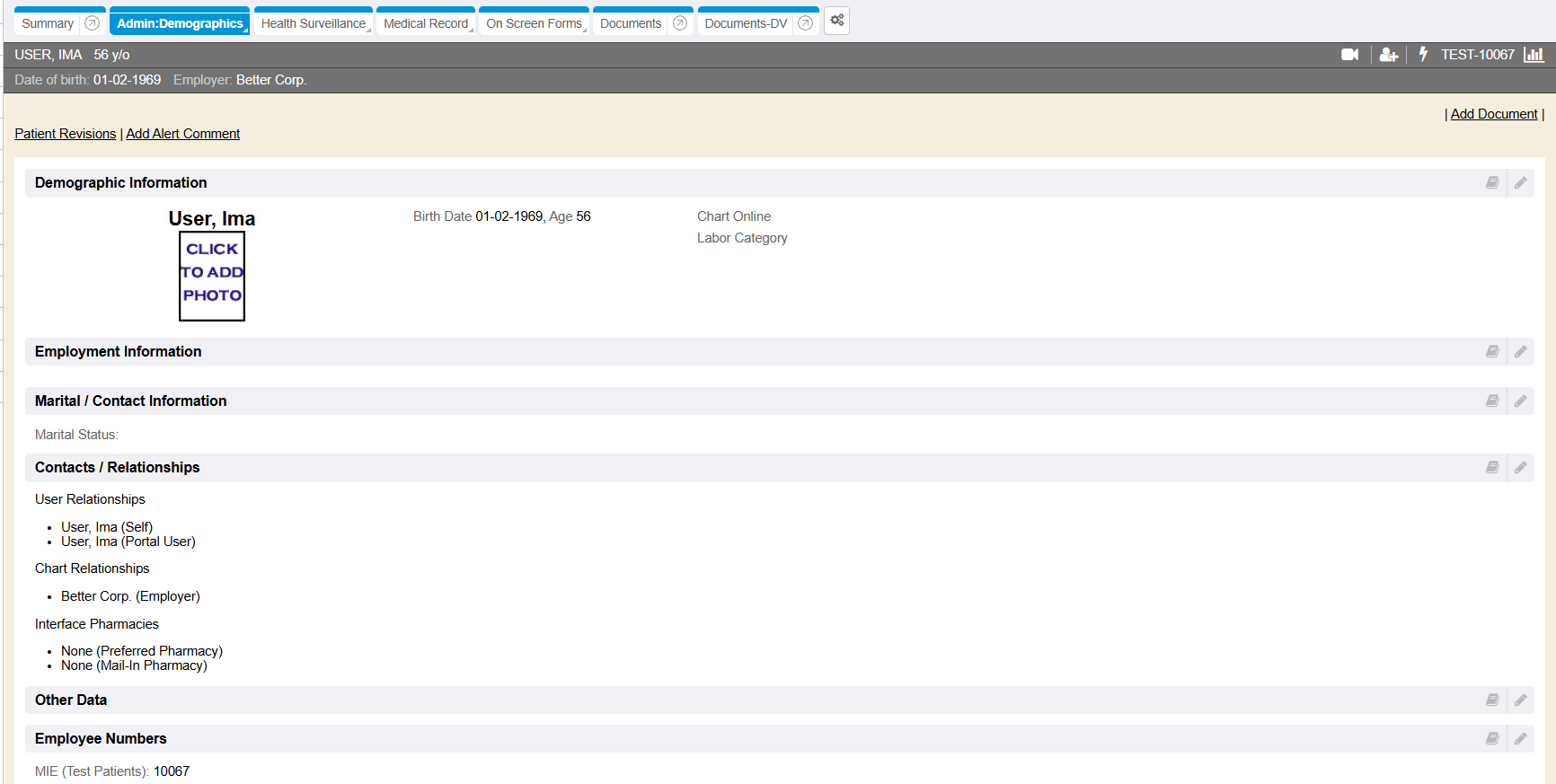The width and height of the screenshot is (1556, 784).
Task: Click pencil icon for Marital / Contact Information
Action: pos(1520,401)
